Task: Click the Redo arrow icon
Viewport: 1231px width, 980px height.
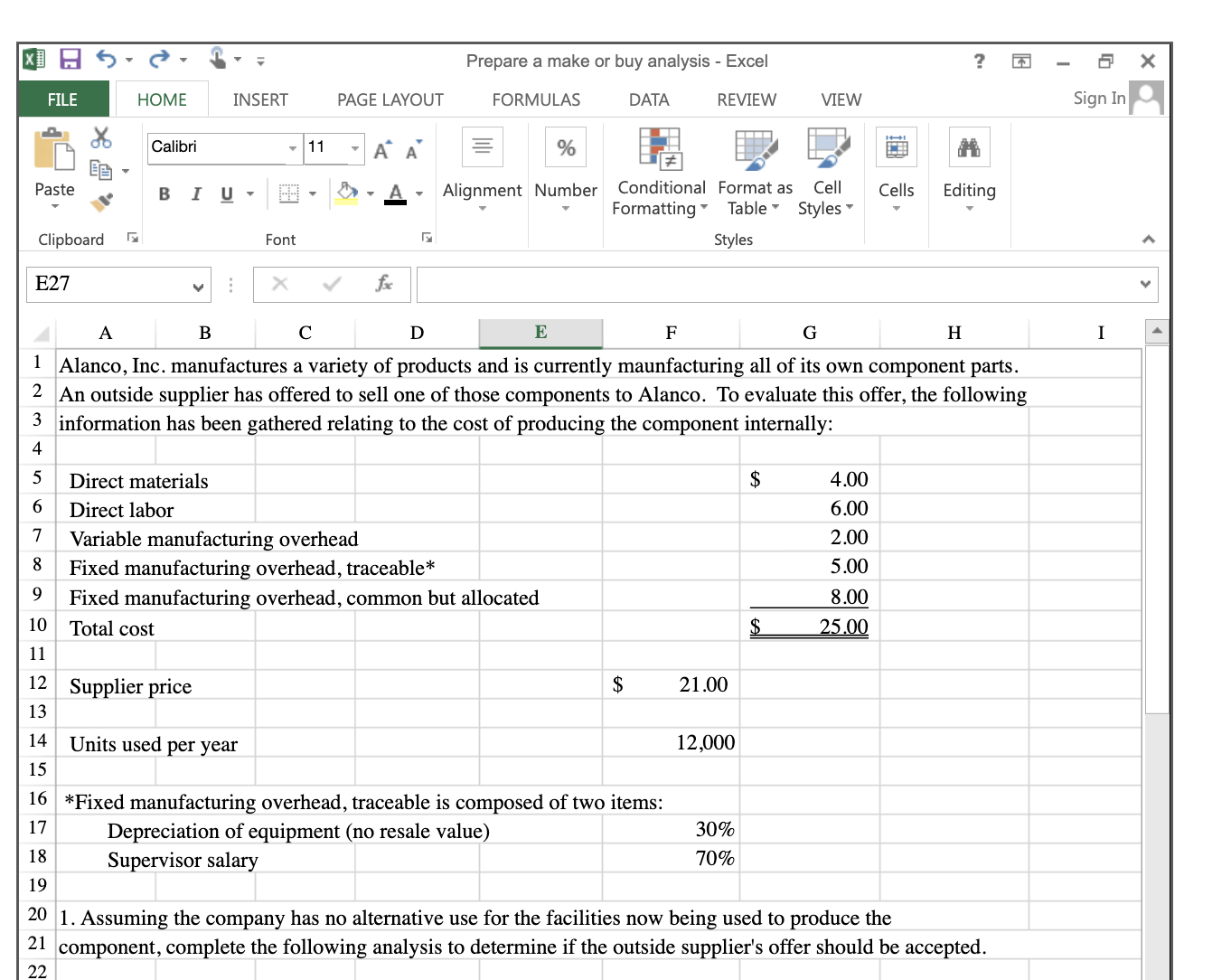Action: (x=160, y=60)
